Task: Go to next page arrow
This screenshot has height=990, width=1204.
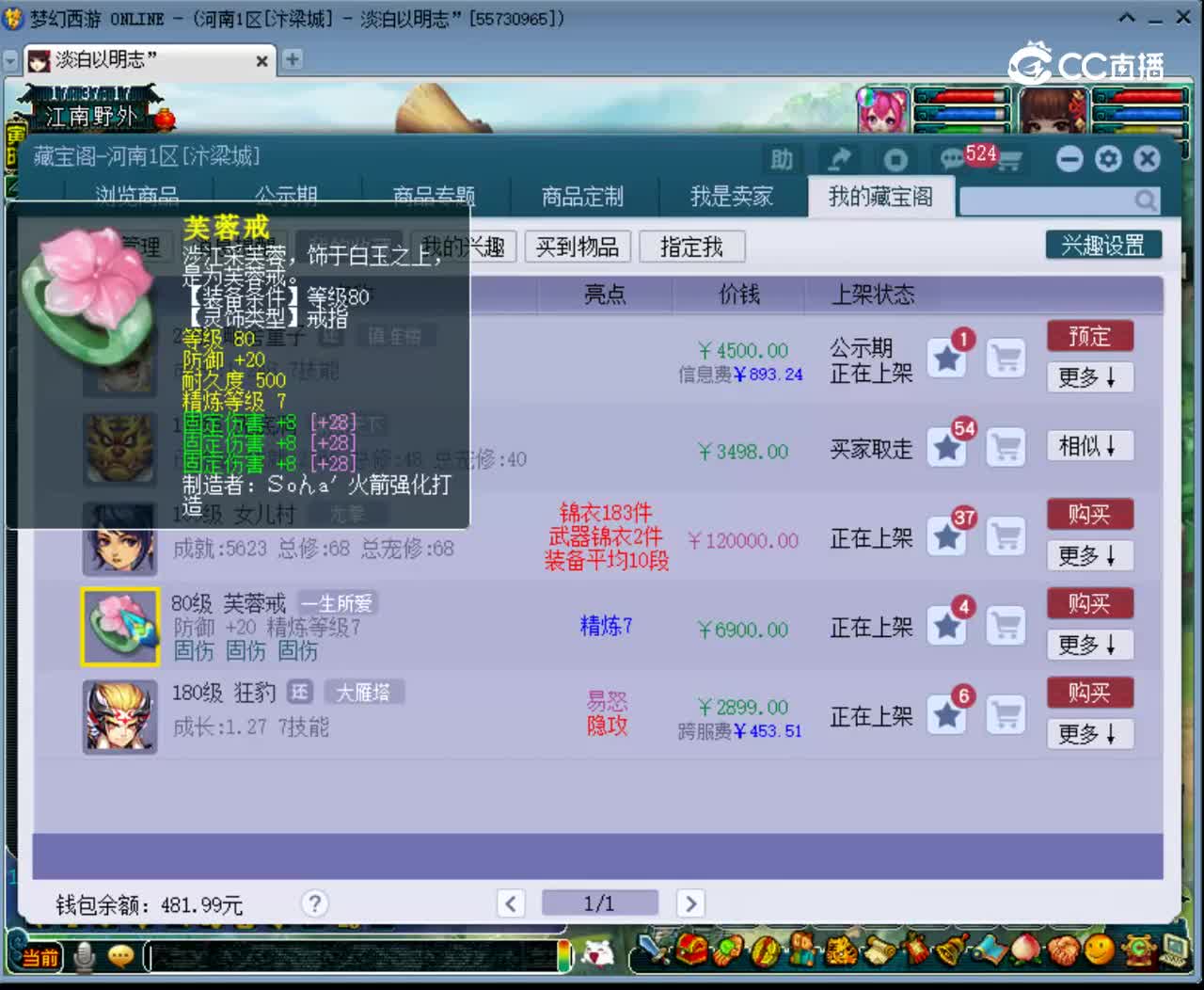Action: pyautogui.click(x=690, y=903)
